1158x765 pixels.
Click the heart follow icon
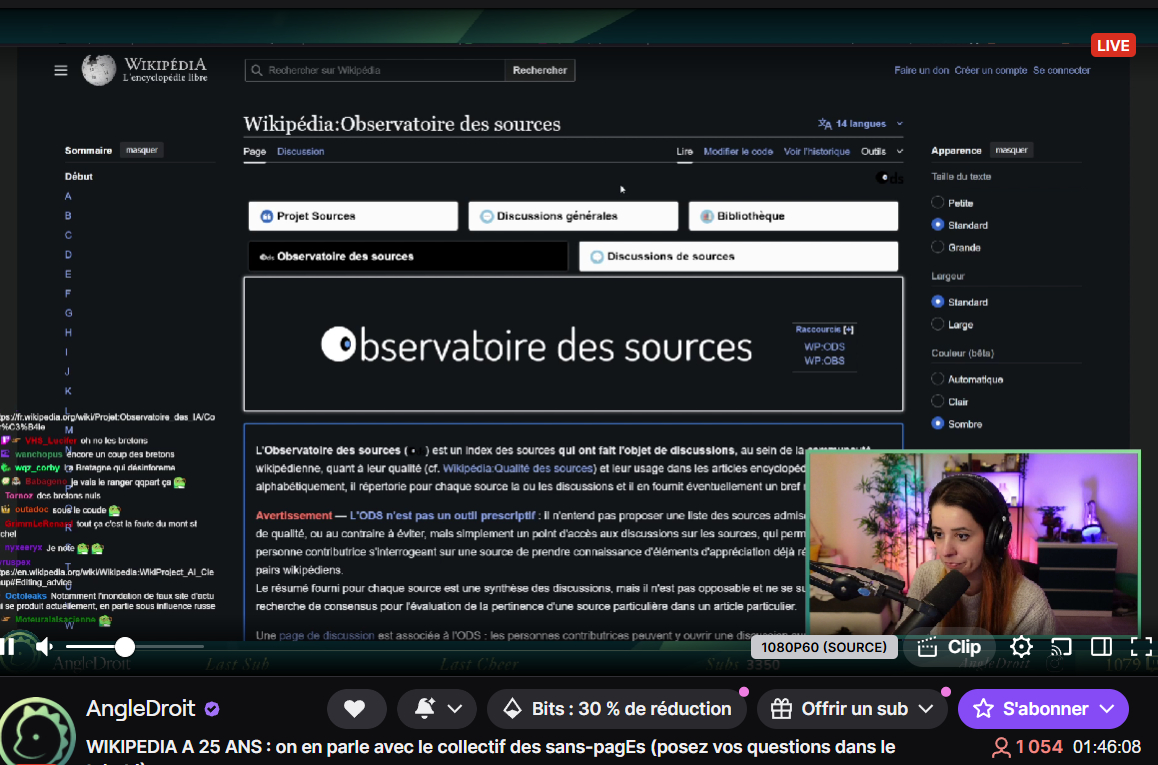point(354,709)
